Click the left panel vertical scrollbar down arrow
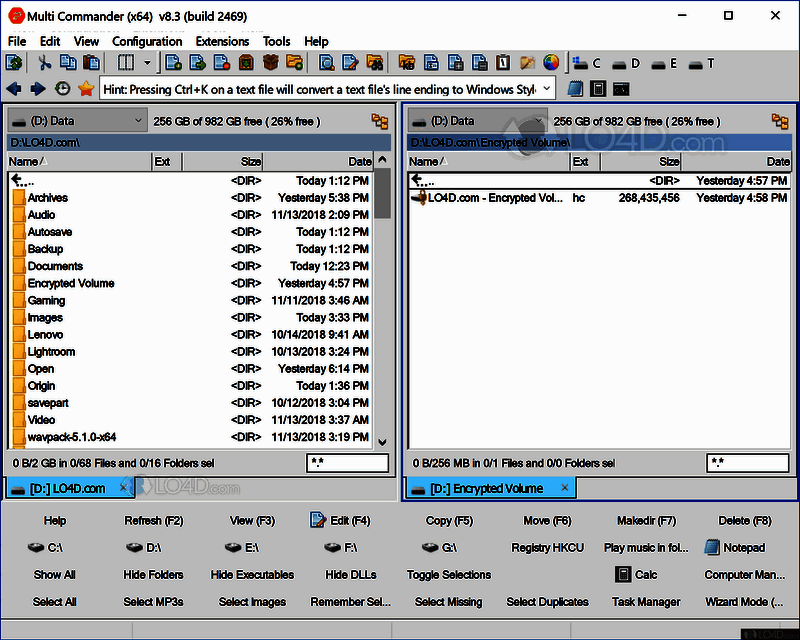Viewport: 800px width, 640px height. pyautogui.click(x=382, y=441)
